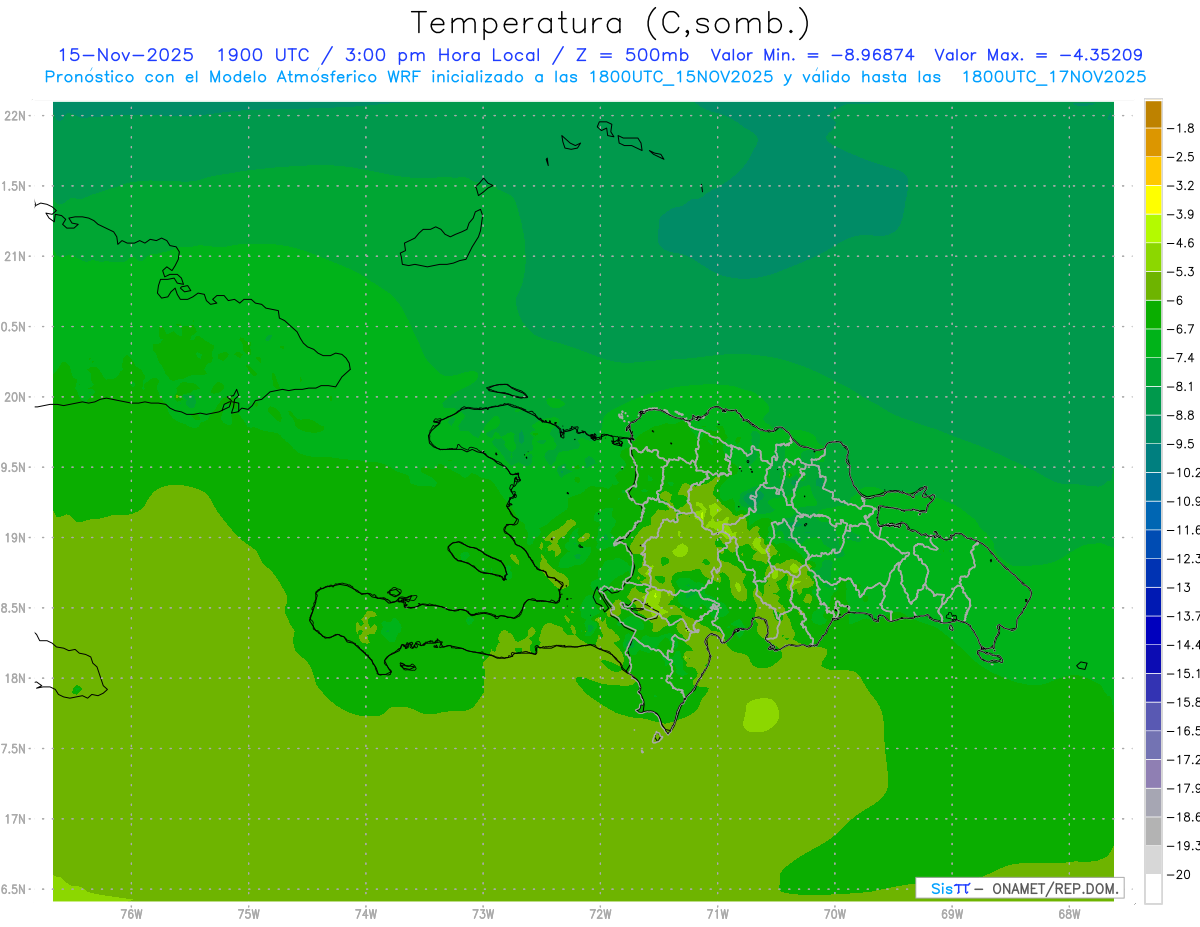
Task: Click the "-20" colorbar label
Action: pos(1180,874)
